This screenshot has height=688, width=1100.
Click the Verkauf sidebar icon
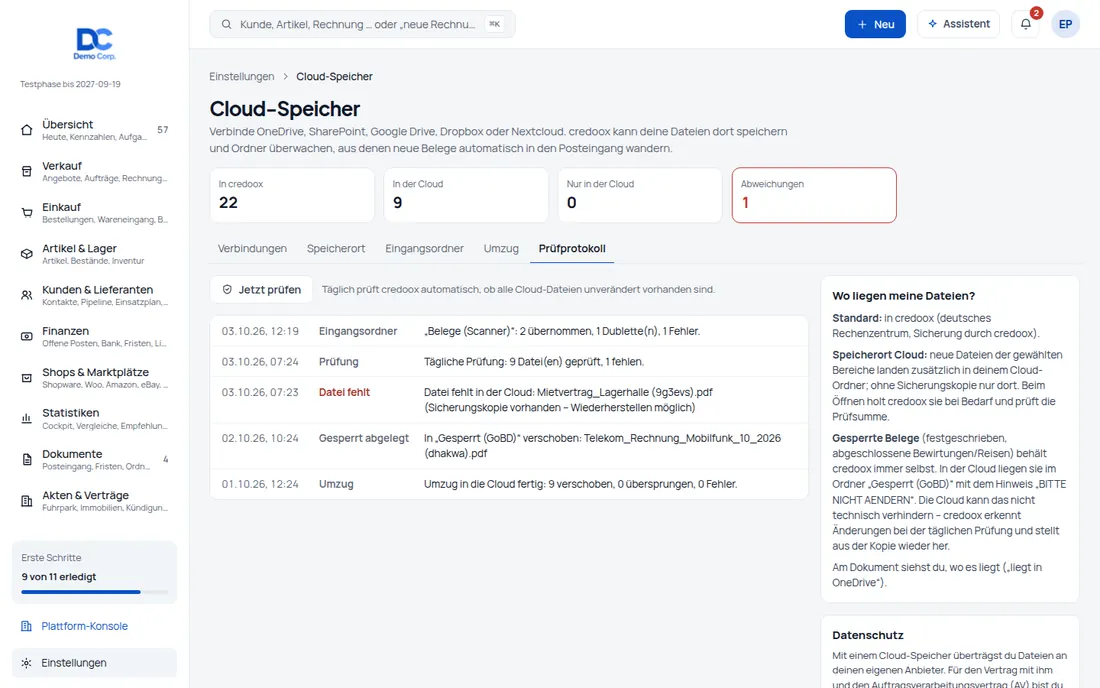point(27,171)
